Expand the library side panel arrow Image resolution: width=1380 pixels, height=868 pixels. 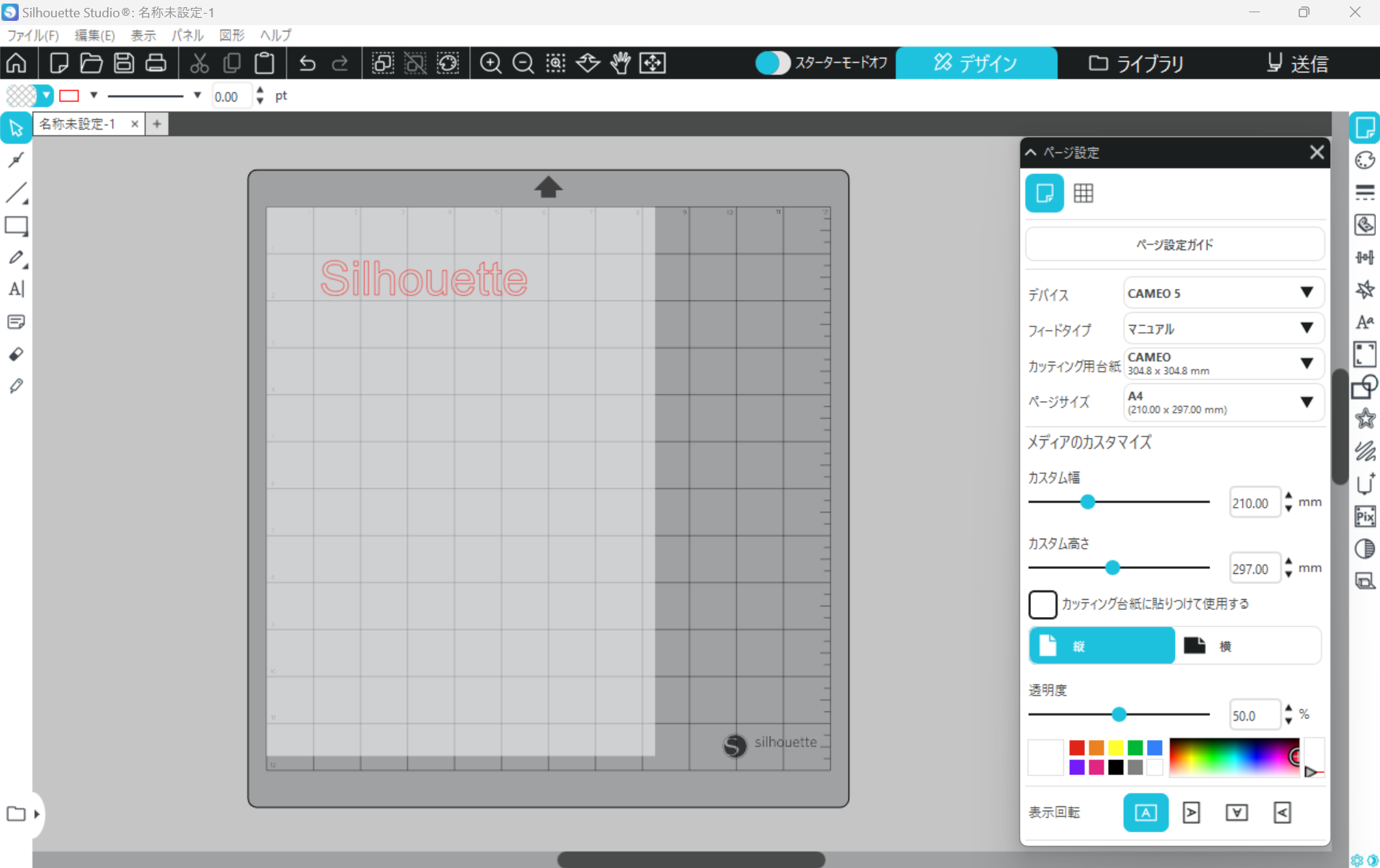click(37, 814)
